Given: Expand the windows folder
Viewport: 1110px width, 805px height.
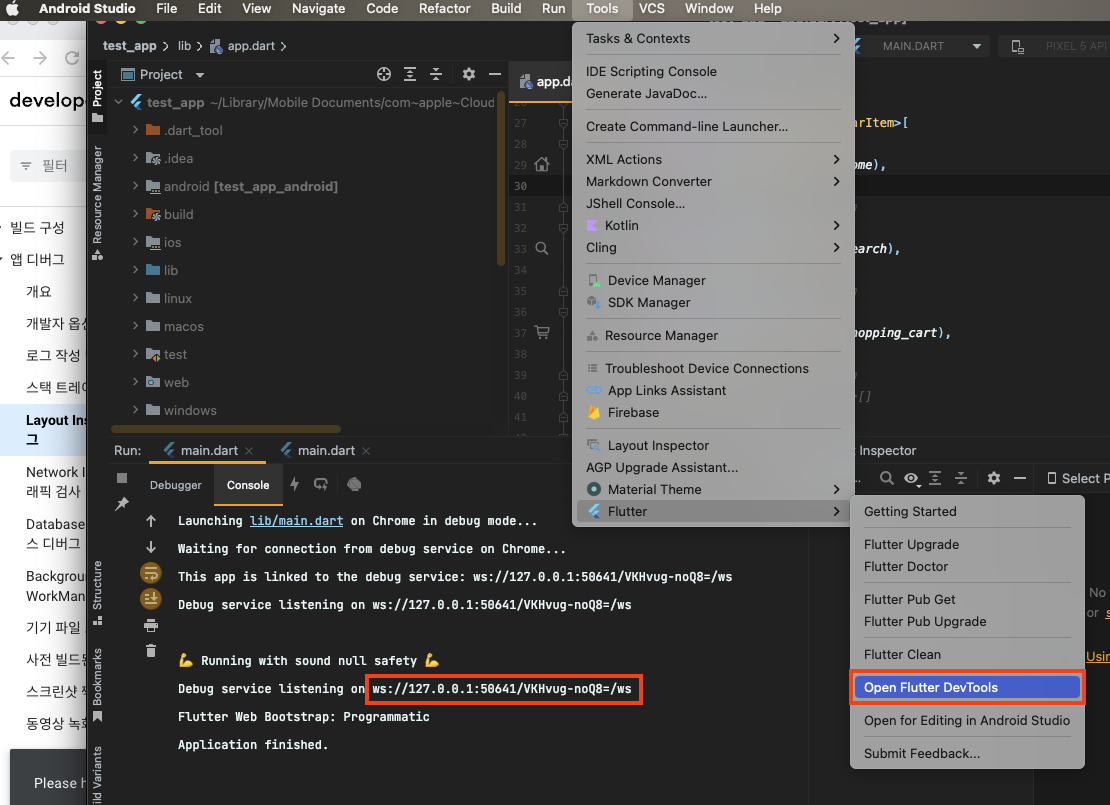Looking at the screenshot, I should click(x=135, y=410).
